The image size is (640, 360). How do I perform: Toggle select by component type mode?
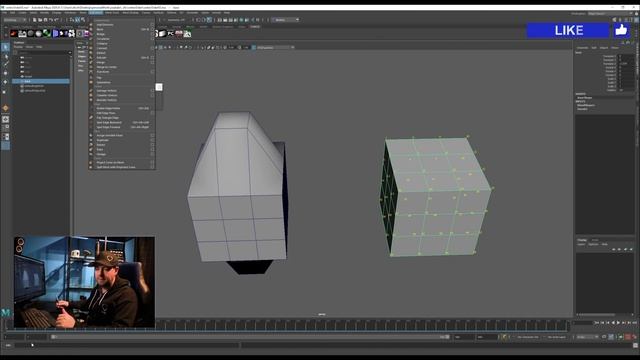(83, 20)
